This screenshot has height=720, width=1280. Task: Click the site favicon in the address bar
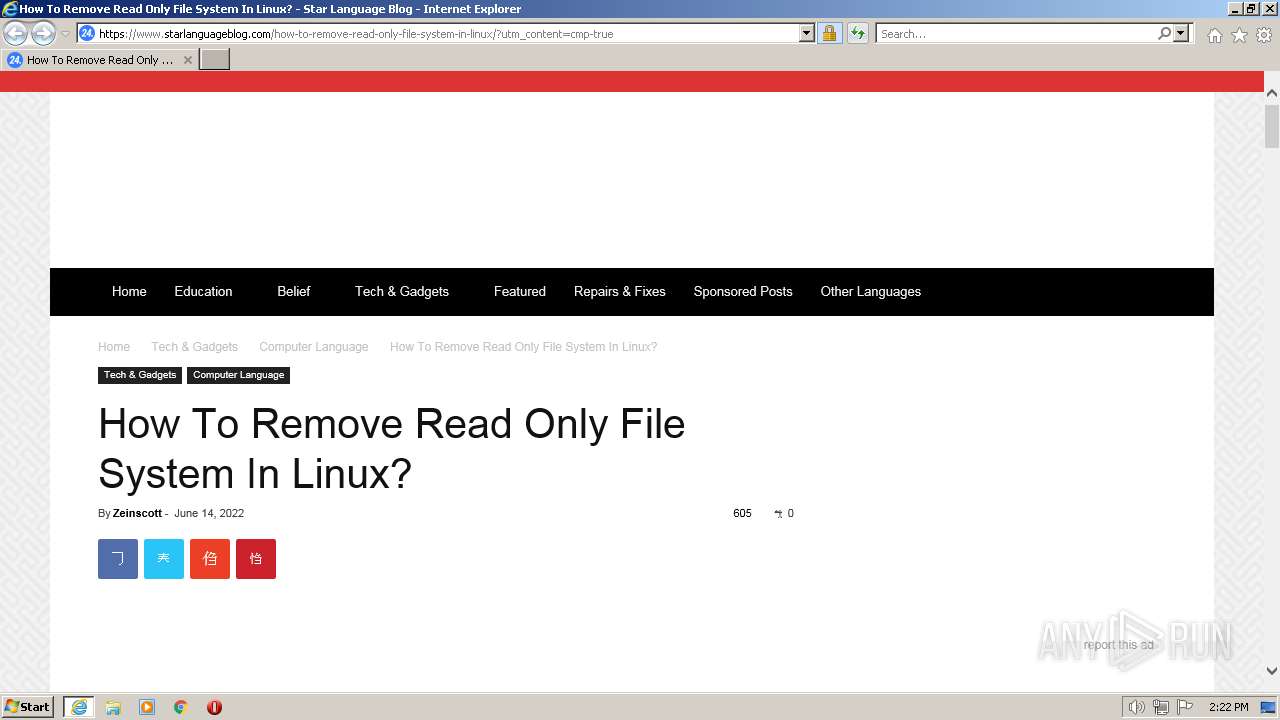[x=87, y=33]
